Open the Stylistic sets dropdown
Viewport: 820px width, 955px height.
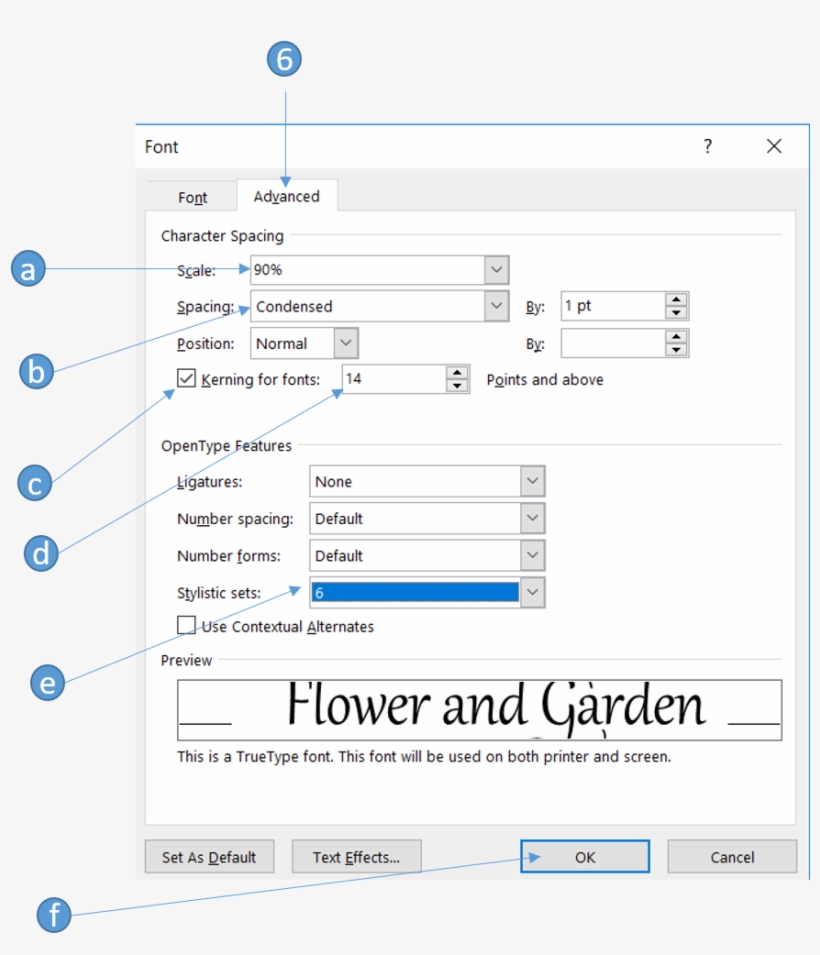pyautogui.click(x=532, y=592)
